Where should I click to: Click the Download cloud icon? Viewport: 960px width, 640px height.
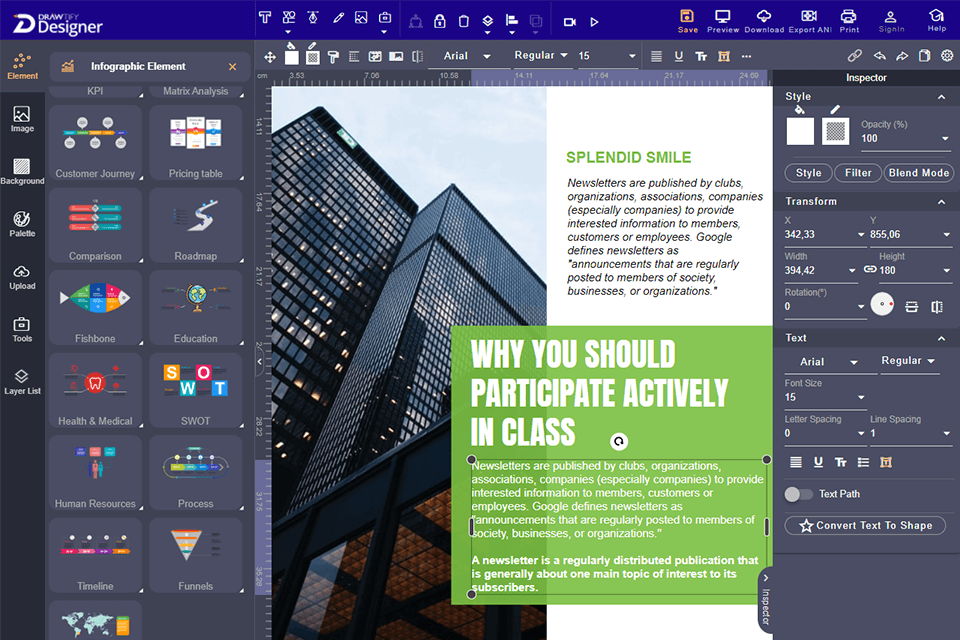click(764, 19)
